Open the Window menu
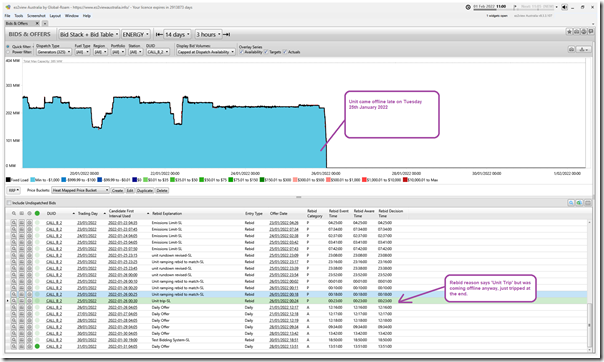Screen dimensions: 604x362 tap(72, 16)
